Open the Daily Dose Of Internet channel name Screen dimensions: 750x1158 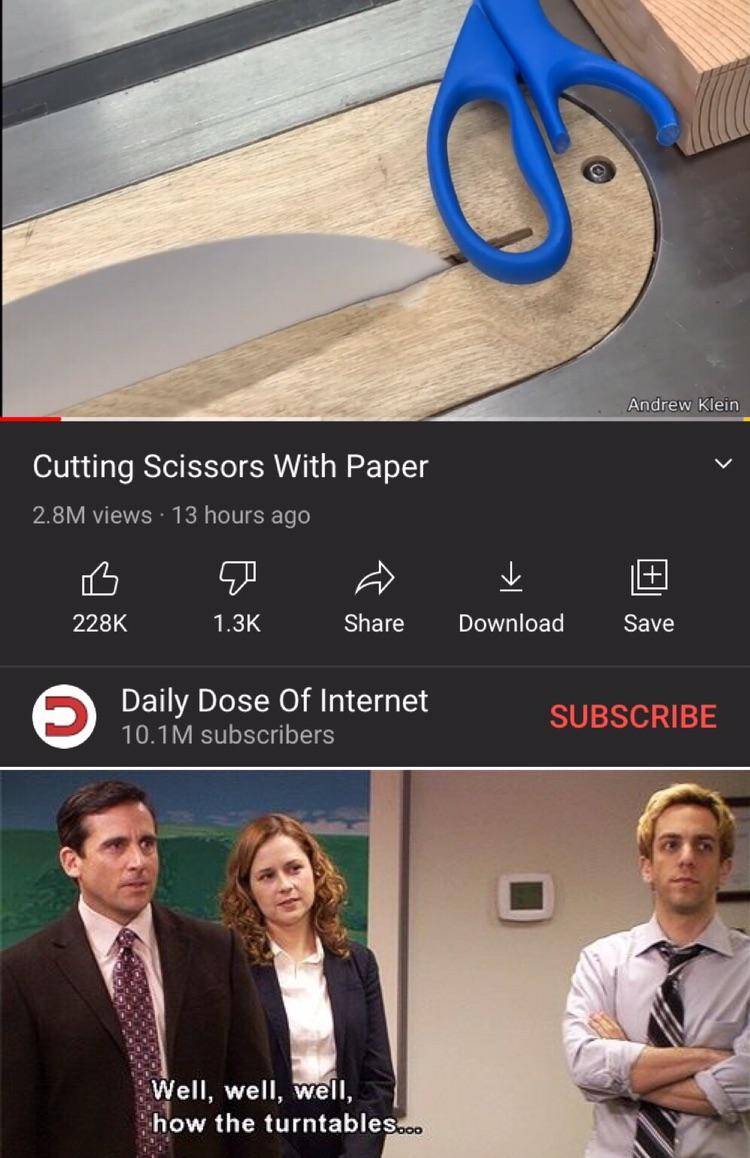[x=275, y=701]
